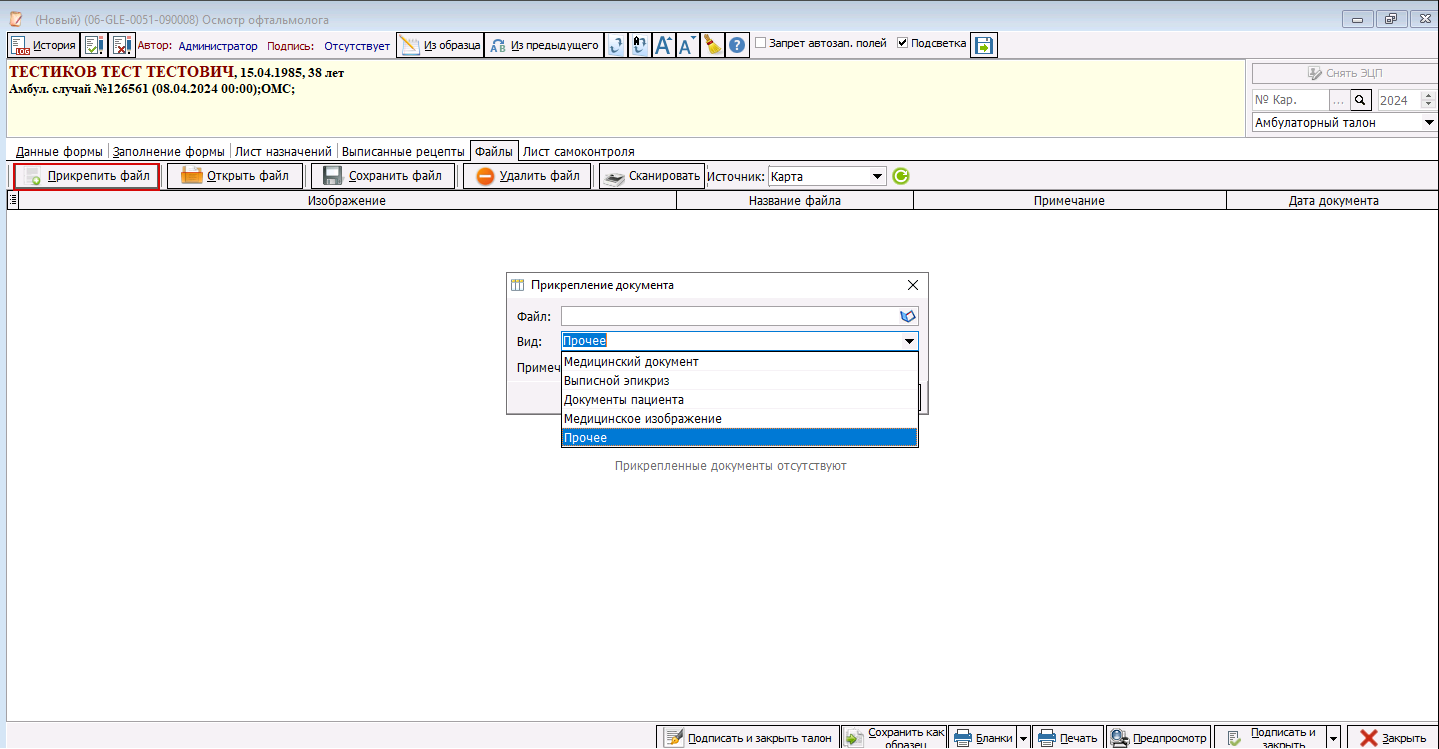This screenshot has width=1439, height=749.
Task: Click the checklist icon with red cross
Action: 122,45
